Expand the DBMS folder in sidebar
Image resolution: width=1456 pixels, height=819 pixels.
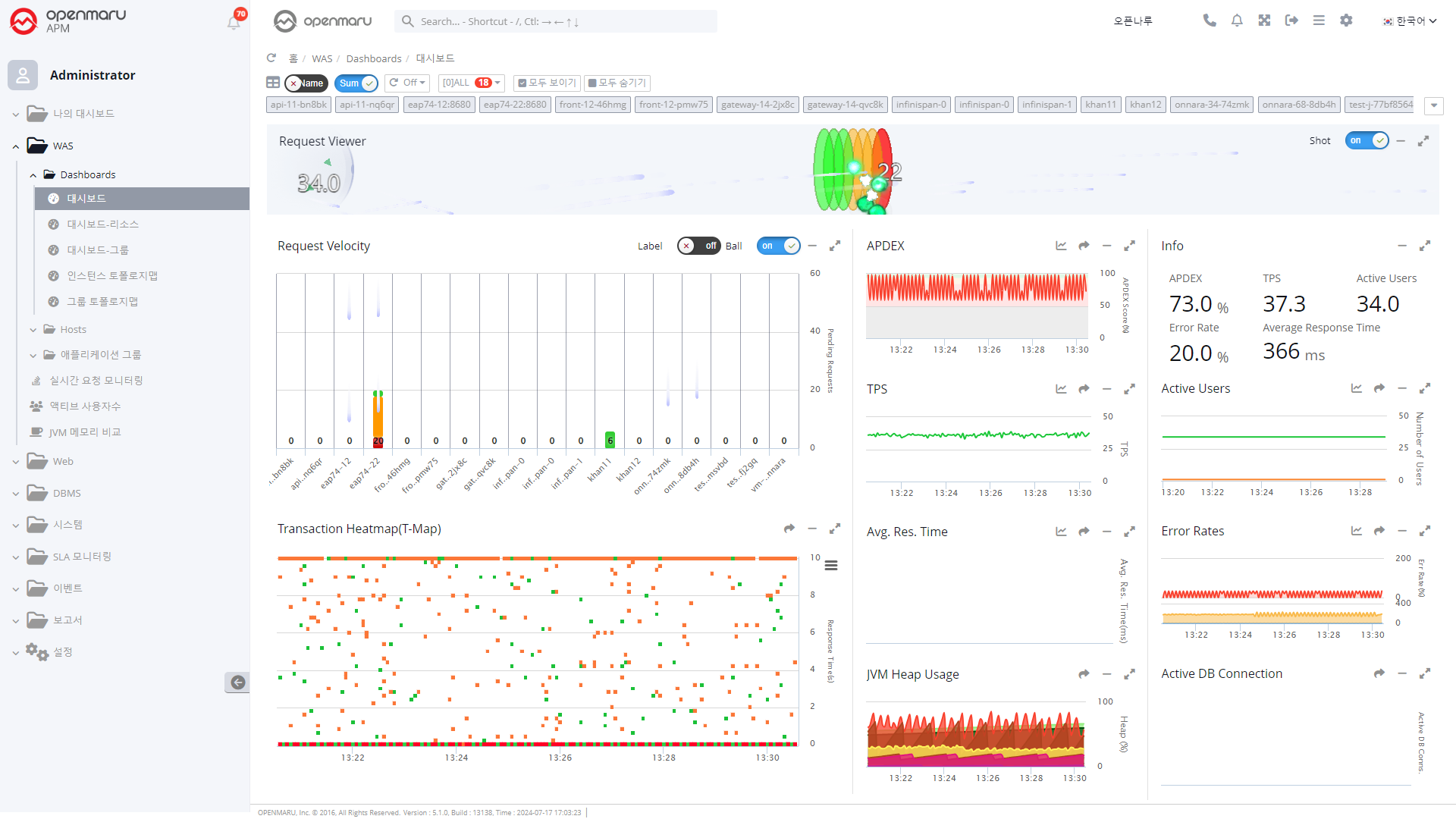(67, 494)
